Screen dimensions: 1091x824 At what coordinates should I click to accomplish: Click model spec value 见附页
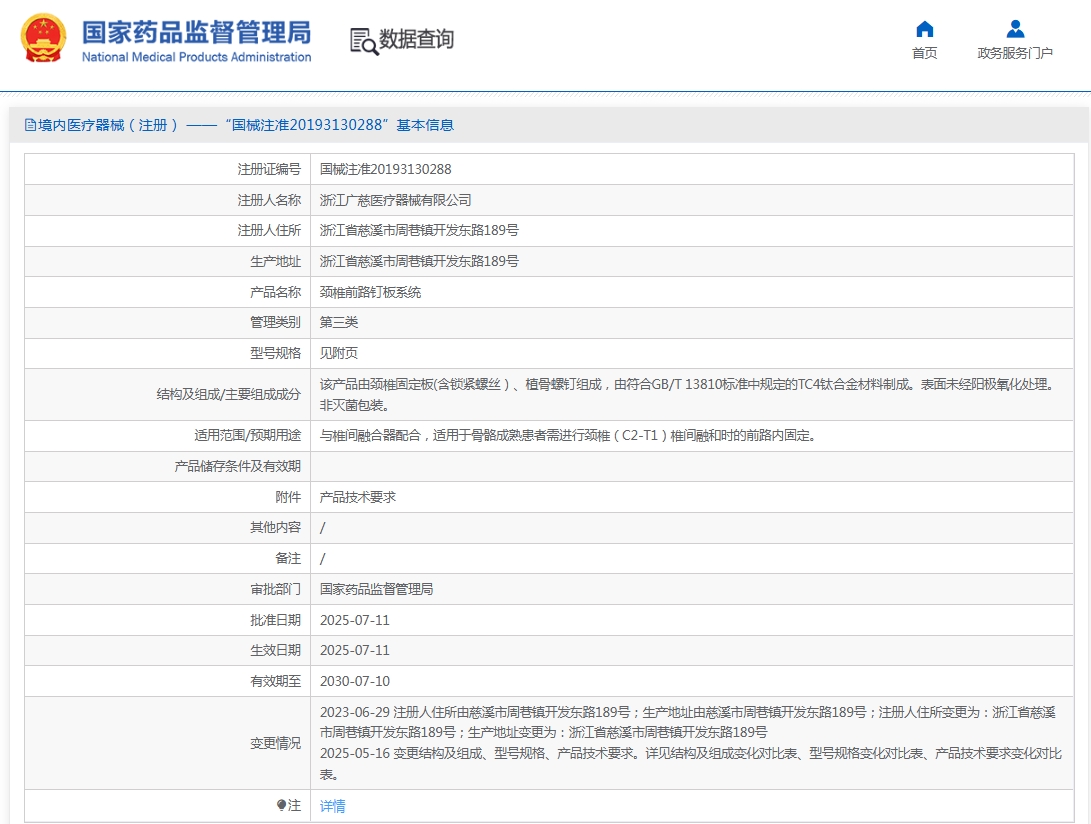coord(339,353)
